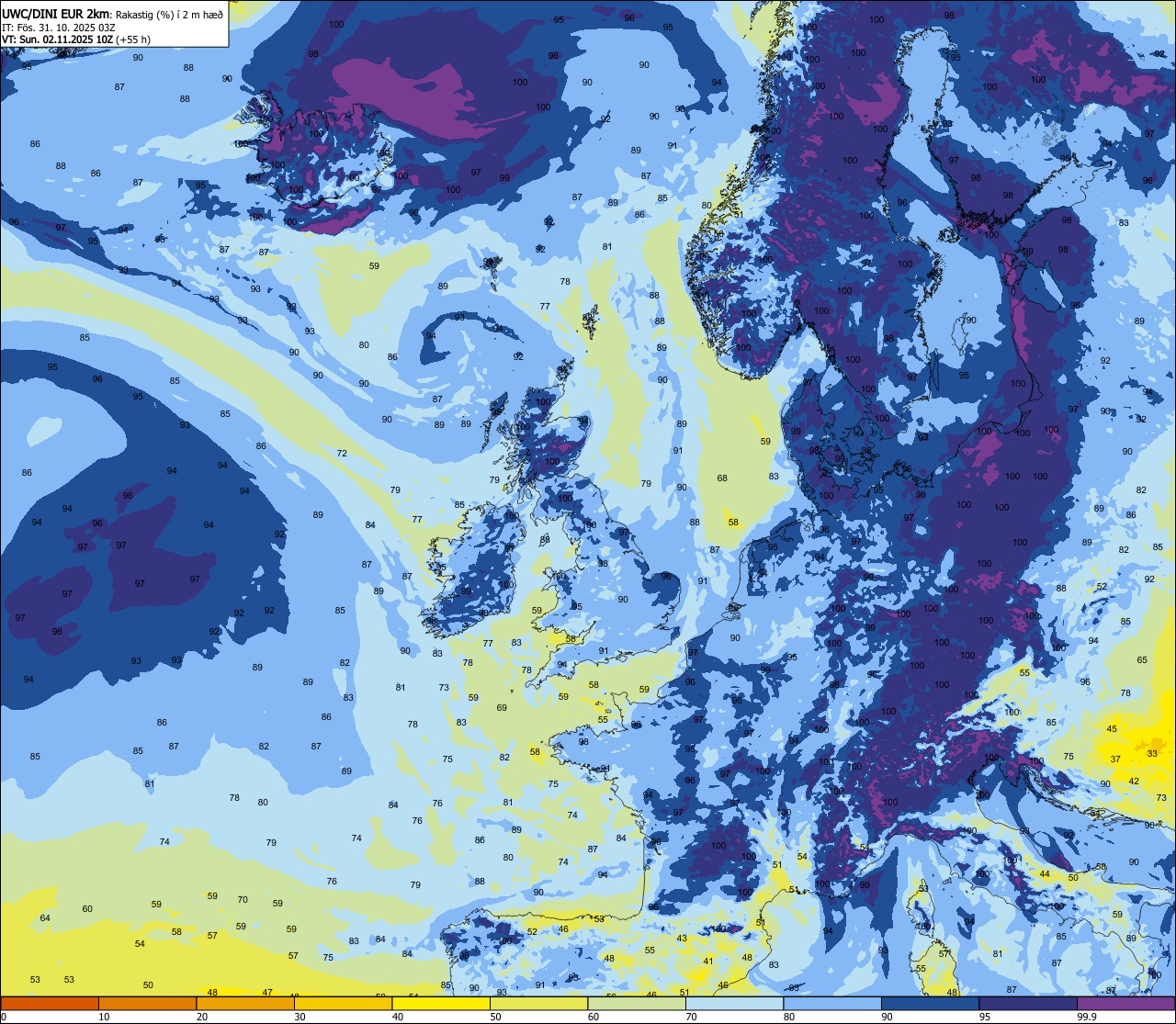Click the 0–10 dark orange legend swatch
This screenshot has height=1024, width=1176.
tap(50, 1003)
